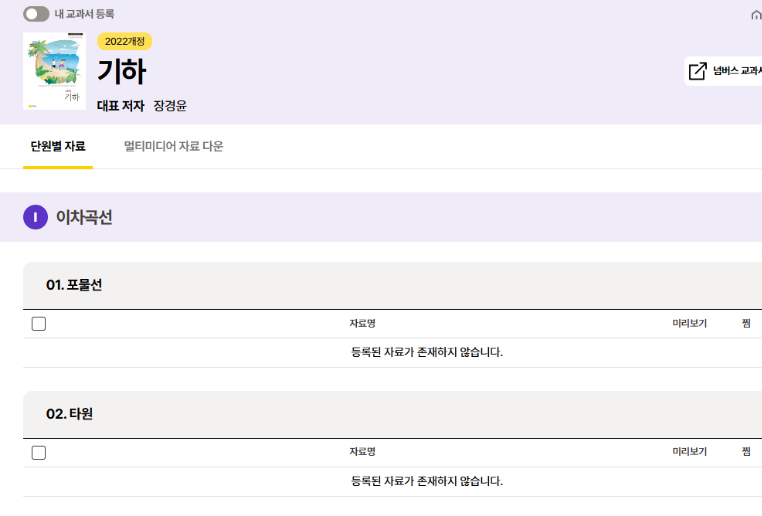The width and height of the screenshot is (762, 516).
Task: Click the 찜 column header in 포물선 table
Action: point(746,324)
